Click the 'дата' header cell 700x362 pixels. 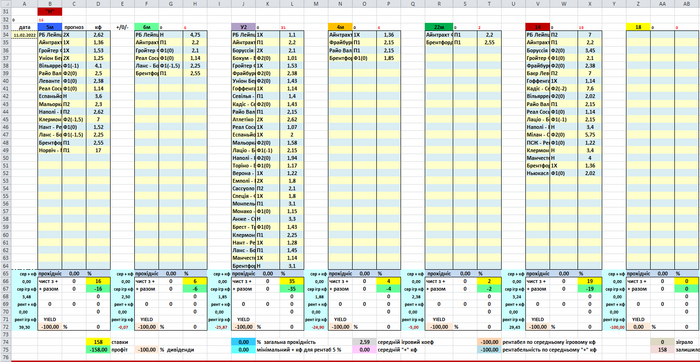coord(24,27)
